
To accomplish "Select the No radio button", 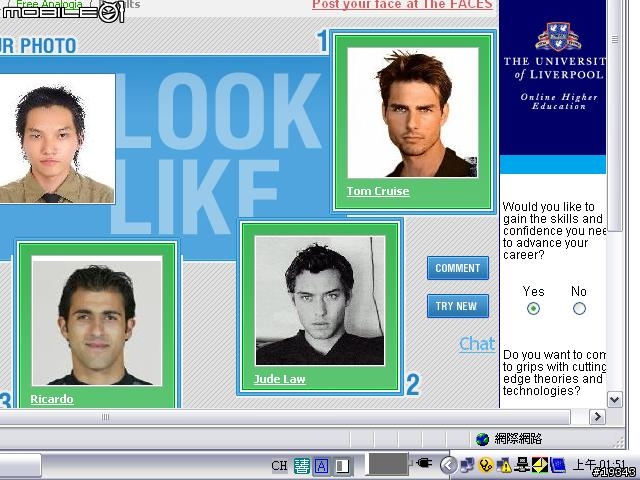I will [x=579, y=309].
